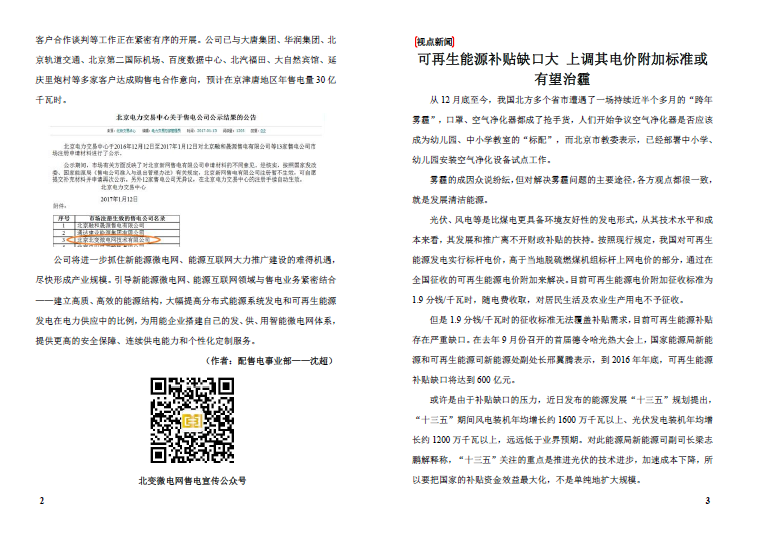Click the line starting 长约 1200 万千瓦以上
This screenshot has height=536, width=760.
coord(563,440)
